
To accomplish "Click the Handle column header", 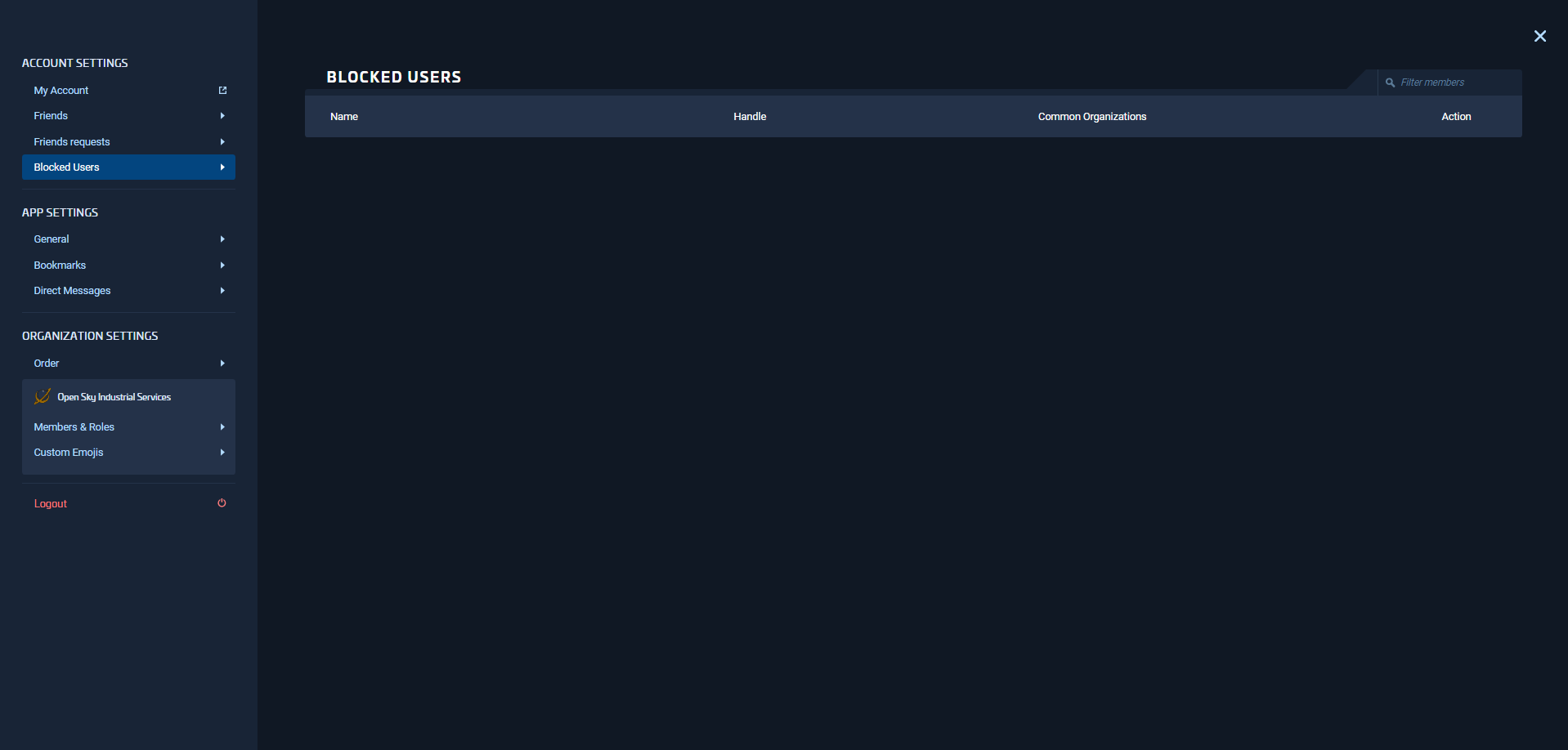I will tap(750, 116).
